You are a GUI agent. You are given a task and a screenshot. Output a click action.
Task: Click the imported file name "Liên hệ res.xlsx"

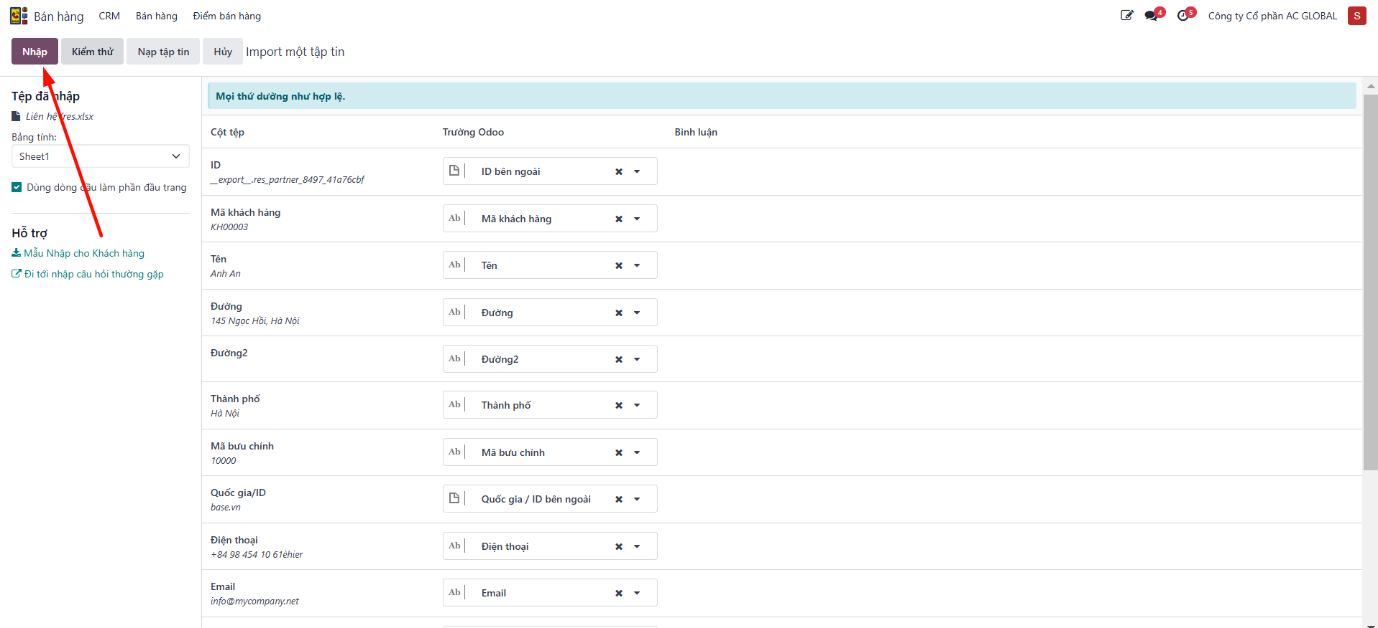[60, 117]
